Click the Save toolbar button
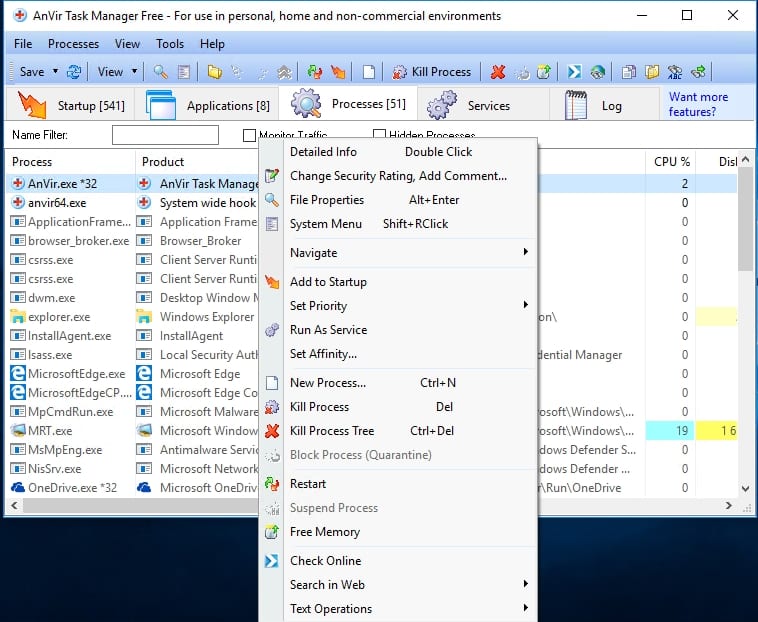Screen dimensions: 758x622 coord(30,72)
